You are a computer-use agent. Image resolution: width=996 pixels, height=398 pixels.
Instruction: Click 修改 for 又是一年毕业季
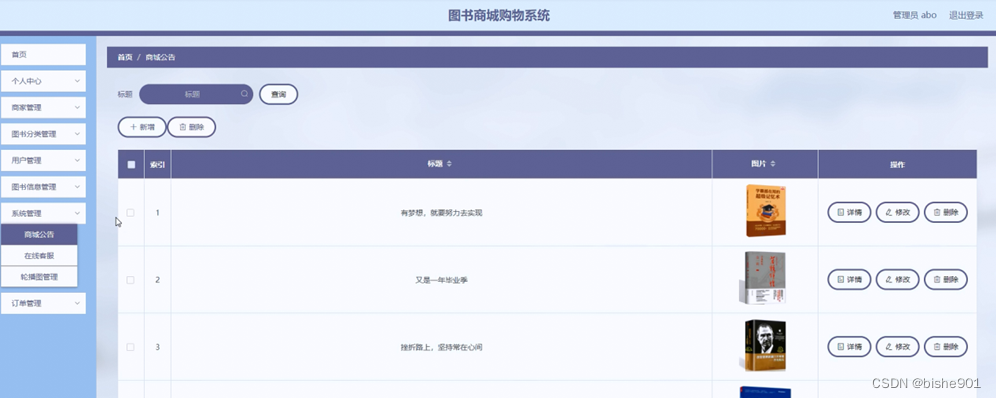pyautogui.click(x=898, y=279)
